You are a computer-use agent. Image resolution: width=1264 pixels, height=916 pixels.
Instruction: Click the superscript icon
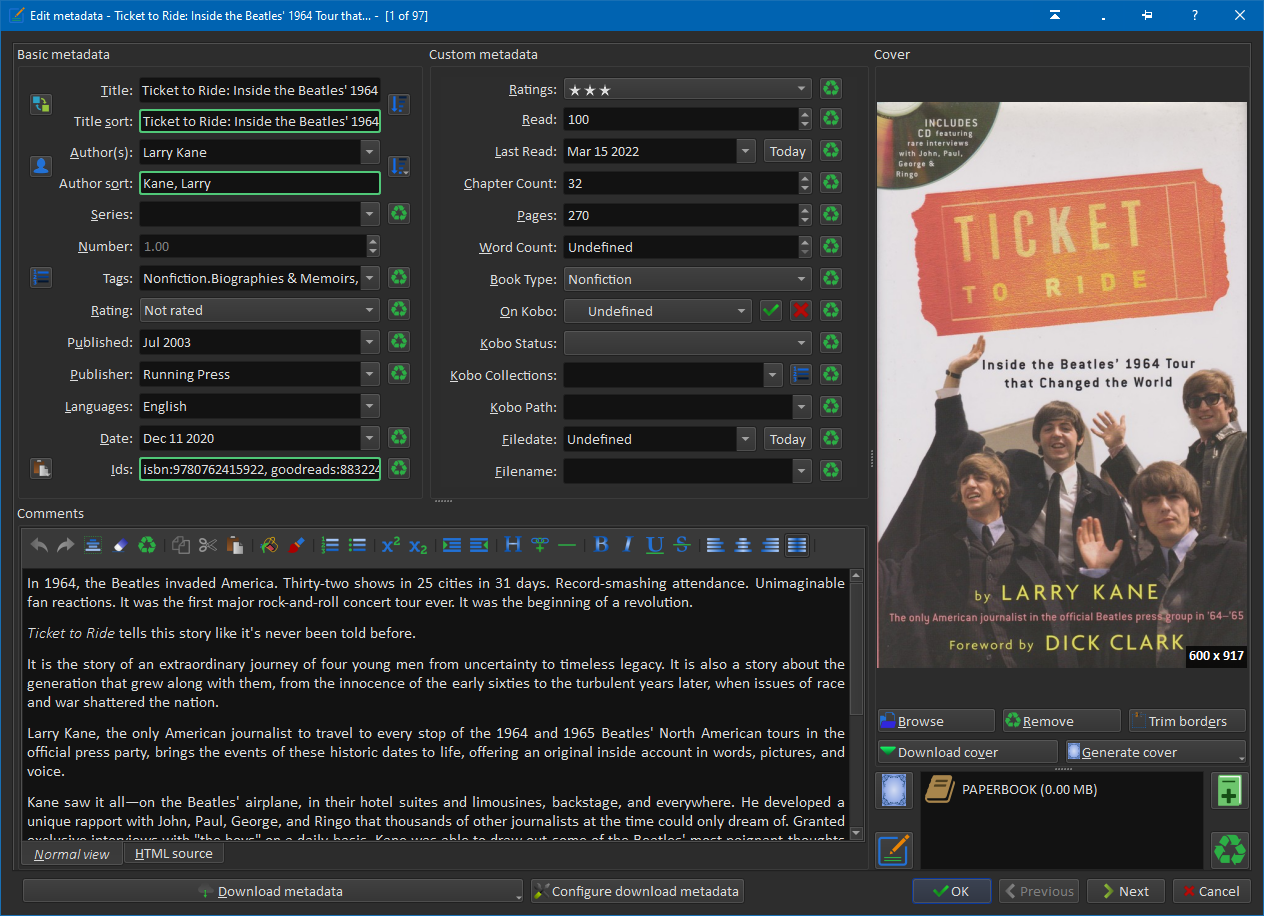391,545
